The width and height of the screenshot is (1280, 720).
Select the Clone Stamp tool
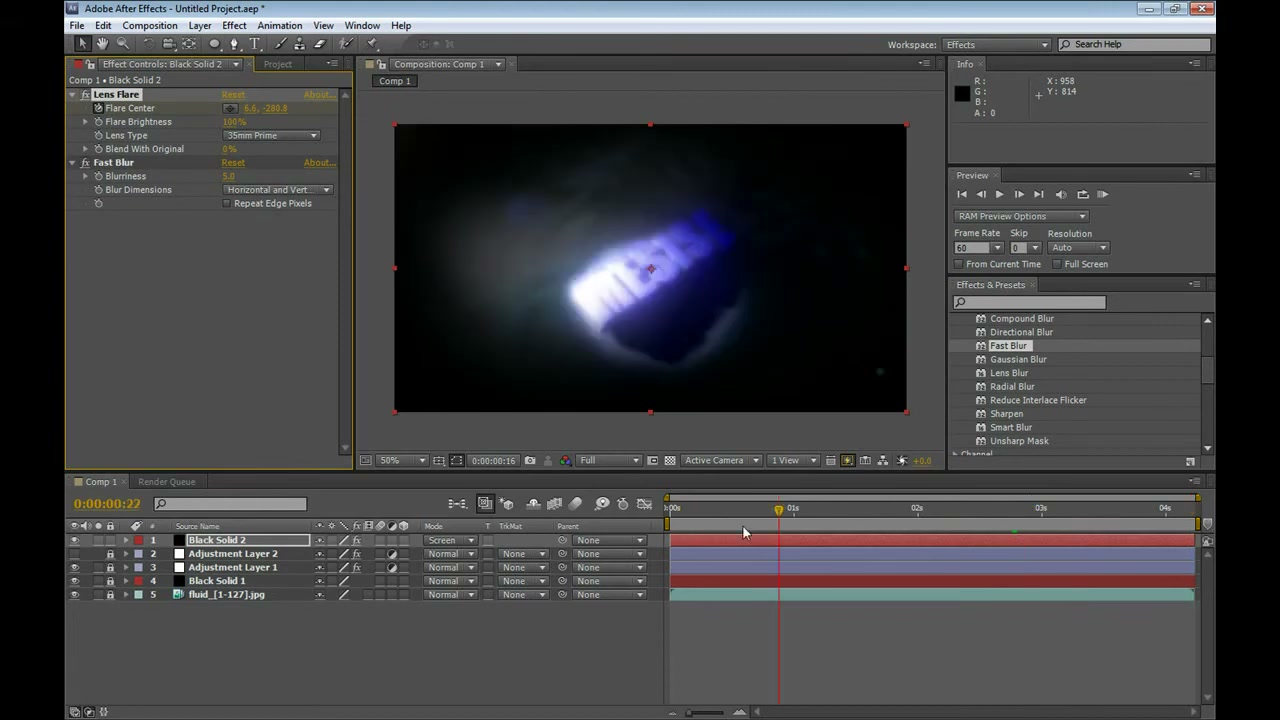(299, 44)
